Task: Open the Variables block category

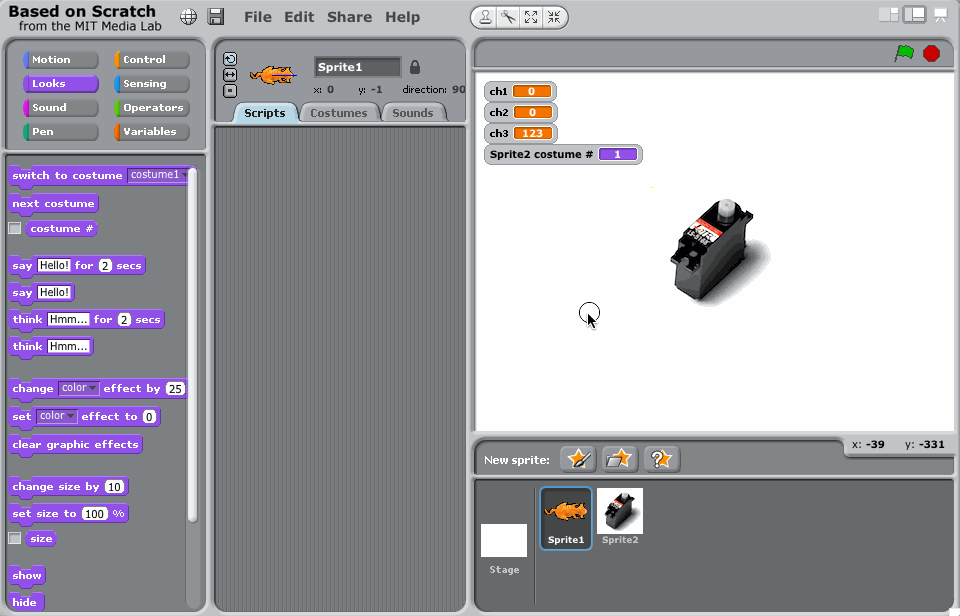Action: [152, 131]
